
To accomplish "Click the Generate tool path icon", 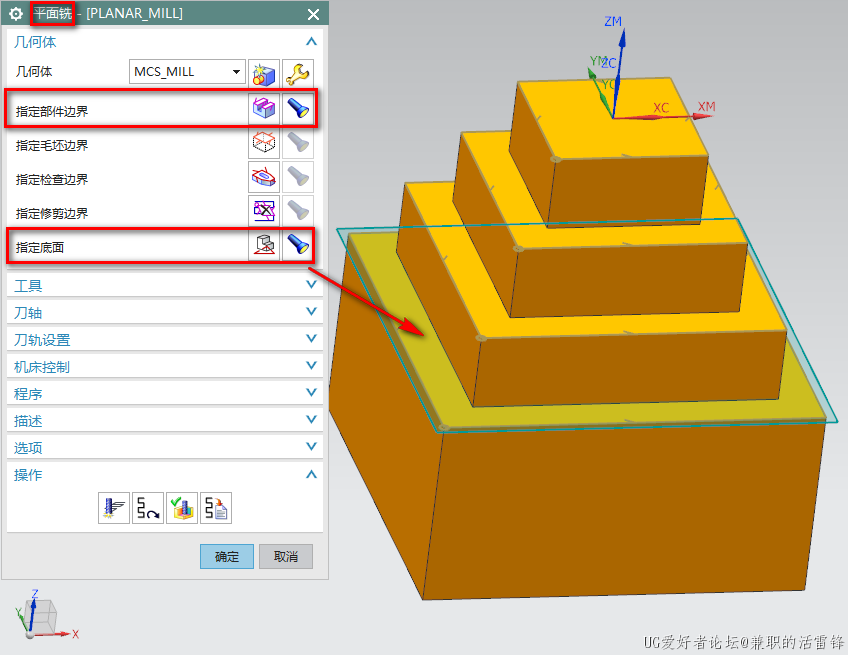I will 114,508.
